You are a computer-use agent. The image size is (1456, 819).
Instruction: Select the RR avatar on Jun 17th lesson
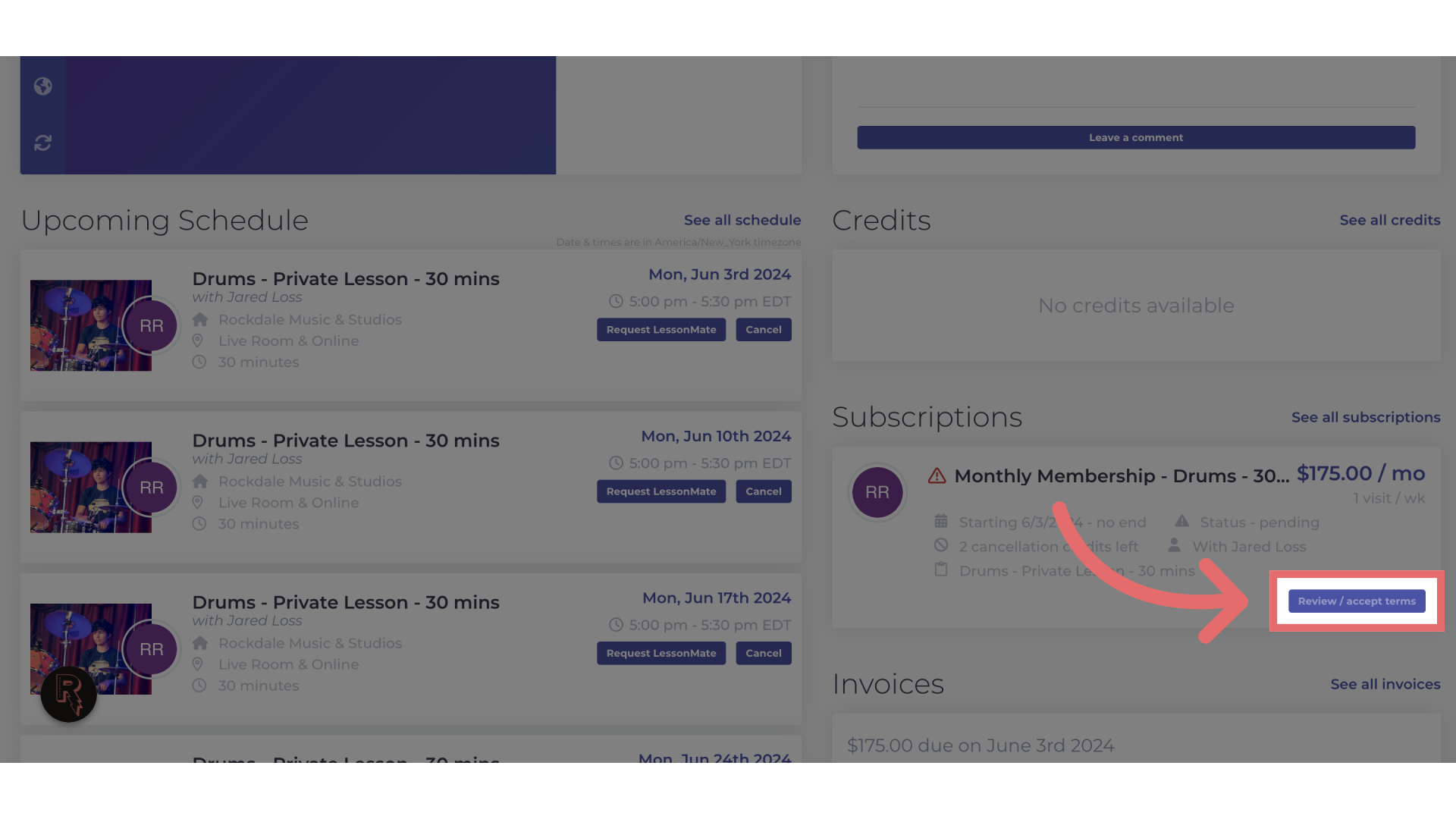coord(151,649)
